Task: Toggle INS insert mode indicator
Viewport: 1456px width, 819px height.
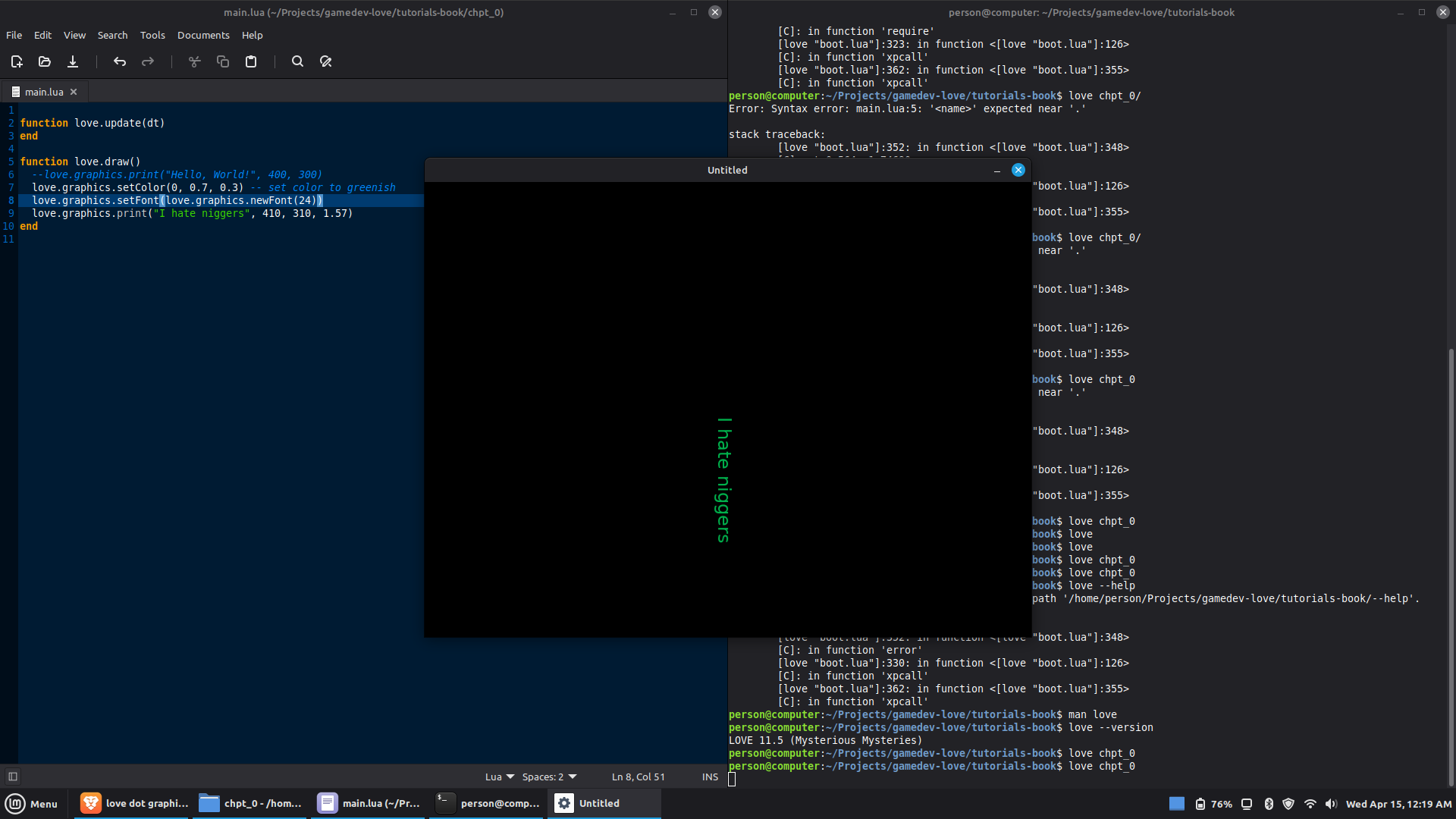Action: [x=710, y=777]
